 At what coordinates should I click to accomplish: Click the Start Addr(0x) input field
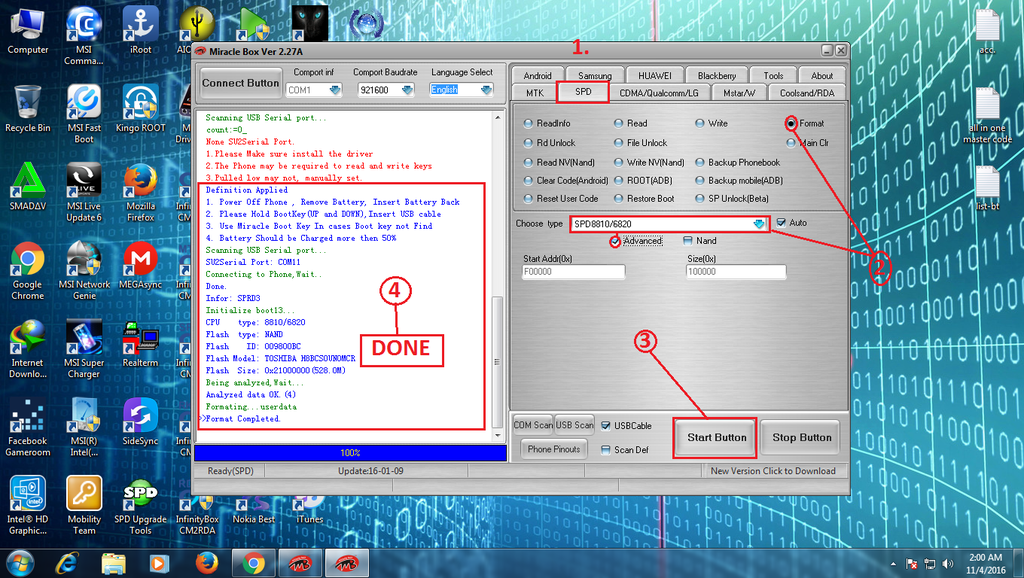(574, 272)
